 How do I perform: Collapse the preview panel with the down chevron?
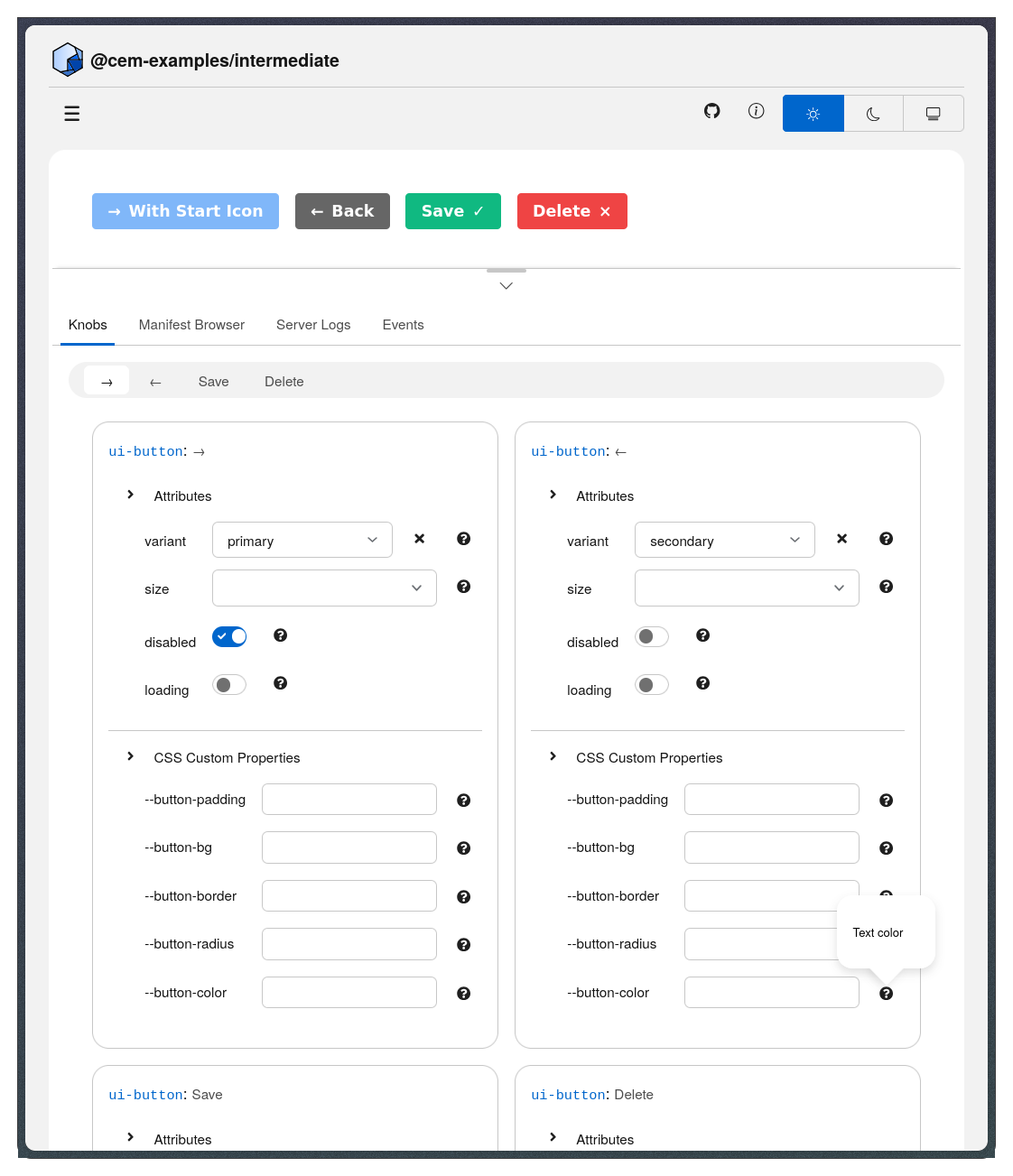point(506,284)
